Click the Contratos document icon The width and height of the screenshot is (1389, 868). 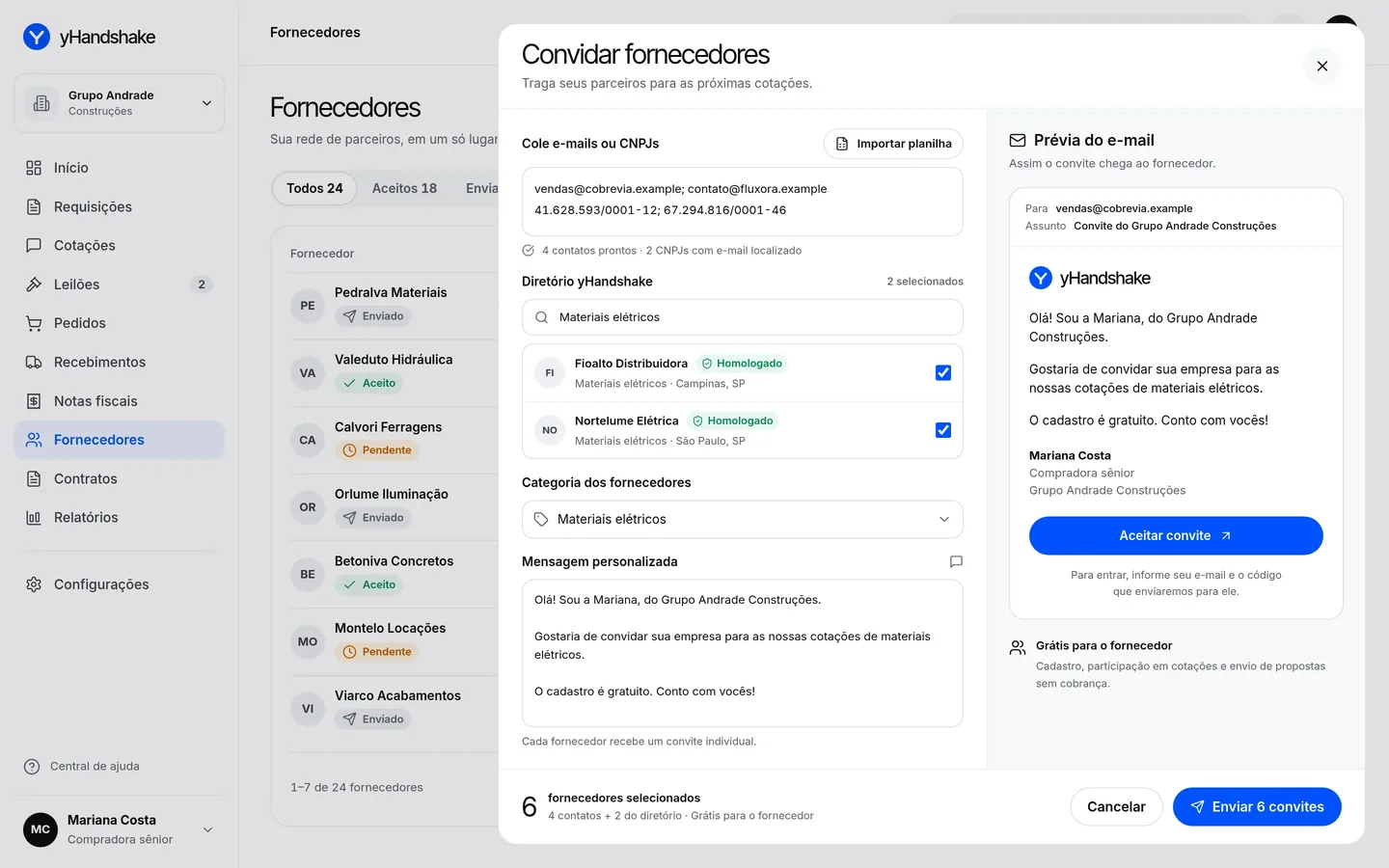pyautogui.click(x=34, y=478)
